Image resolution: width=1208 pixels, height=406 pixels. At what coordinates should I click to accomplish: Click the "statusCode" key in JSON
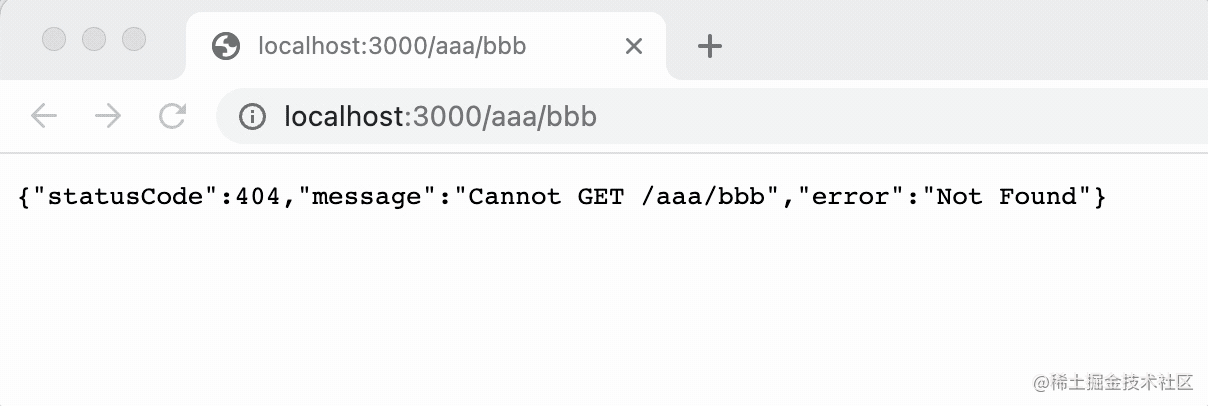click(x=120, y=197)
